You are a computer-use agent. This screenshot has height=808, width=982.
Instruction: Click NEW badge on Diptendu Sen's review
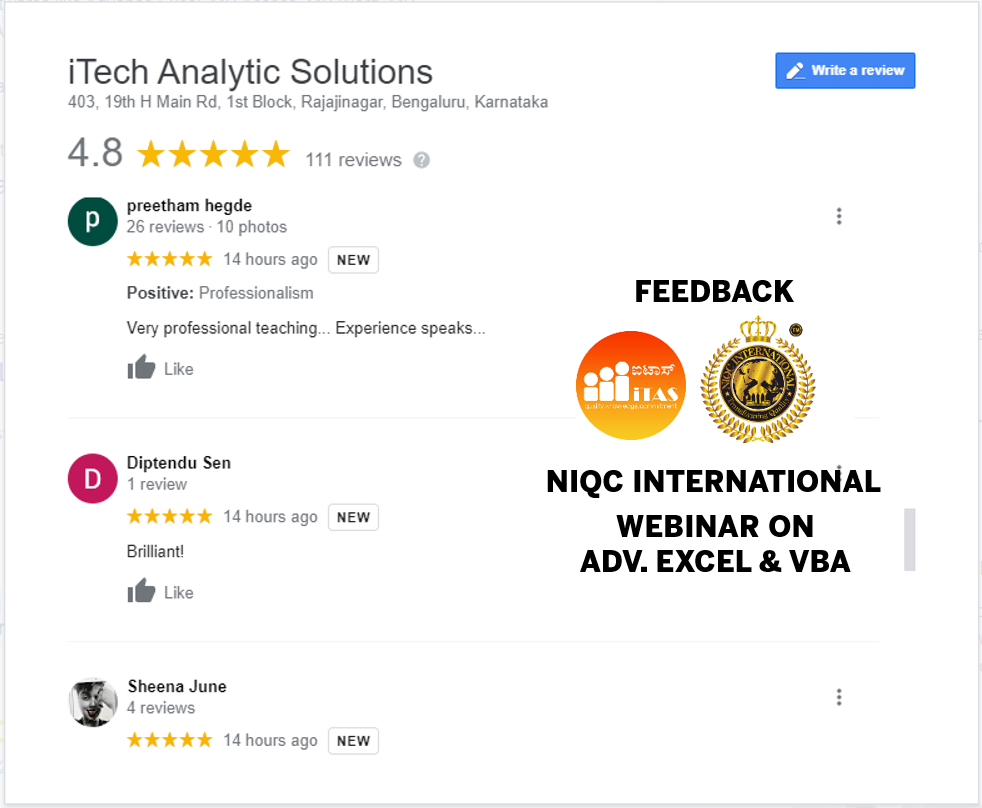pyautogui.click(x=353, y=517)
